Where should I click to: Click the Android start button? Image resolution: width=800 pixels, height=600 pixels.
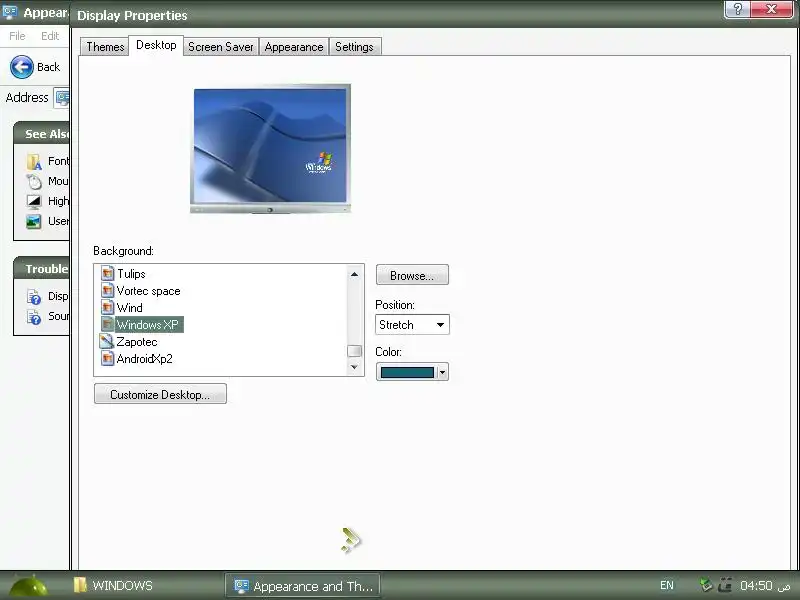point(28,586)
